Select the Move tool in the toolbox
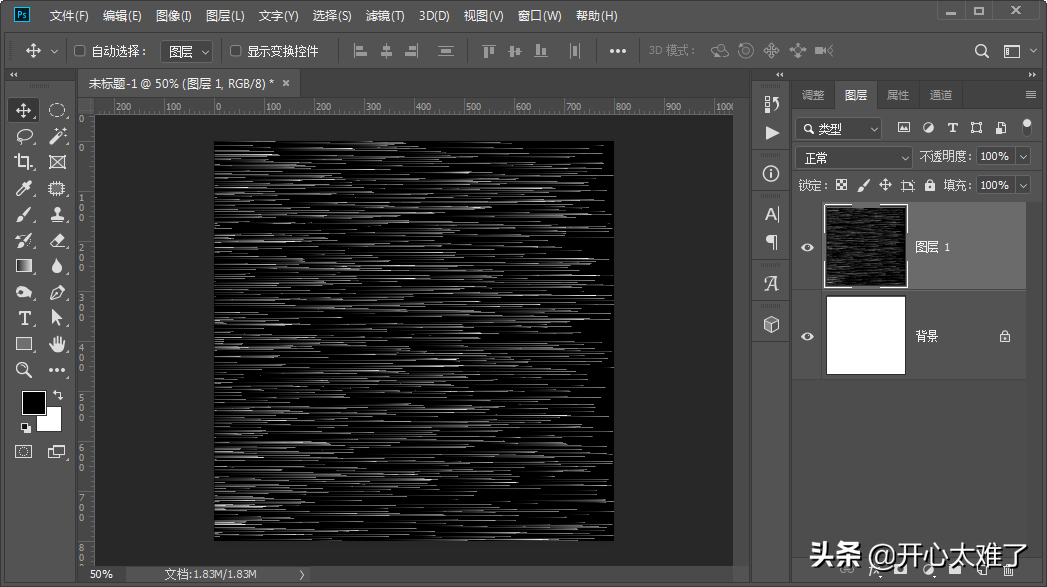 tap(24, 110)
